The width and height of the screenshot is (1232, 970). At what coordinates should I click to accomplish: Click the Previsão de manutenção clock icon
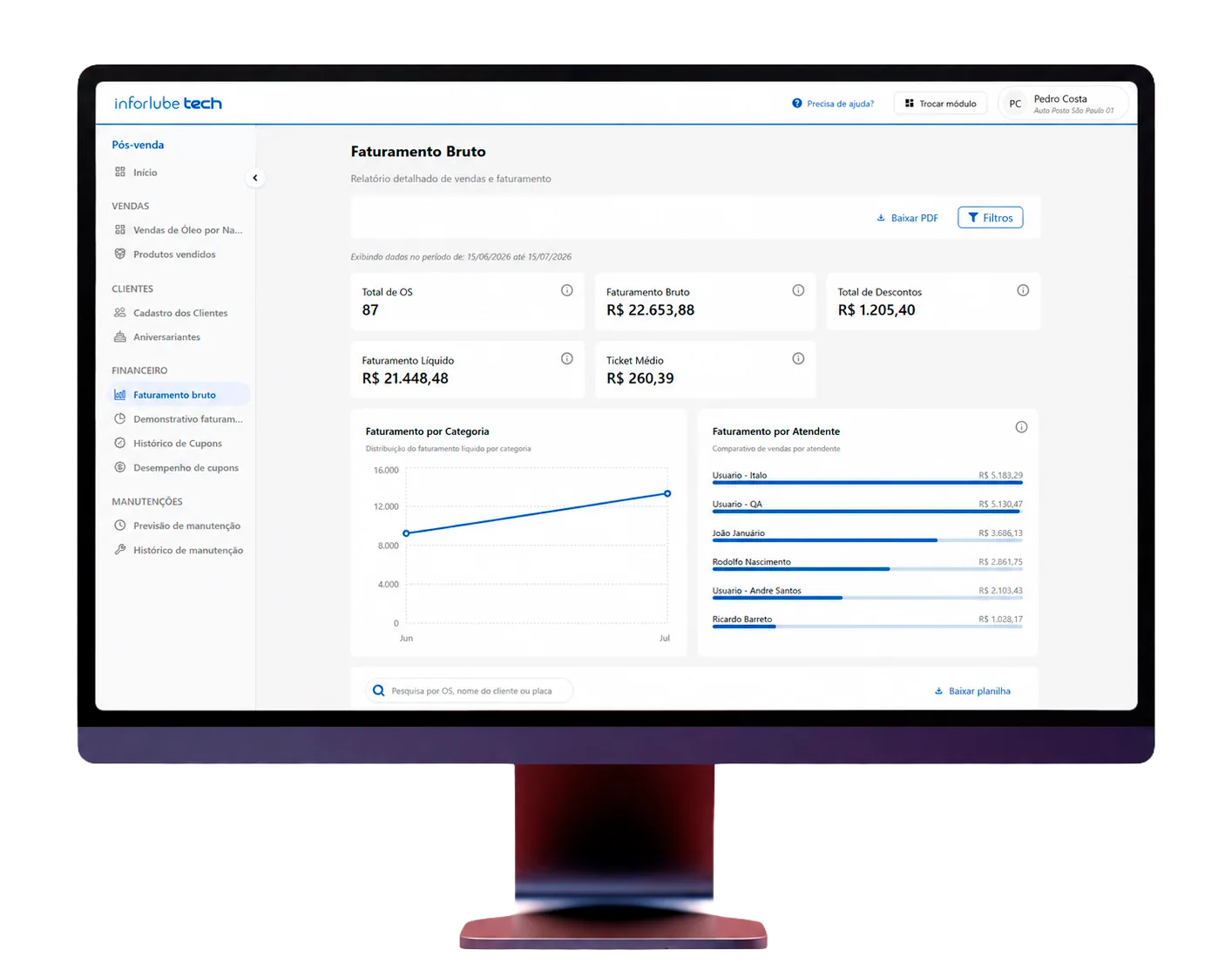[120, 525]
